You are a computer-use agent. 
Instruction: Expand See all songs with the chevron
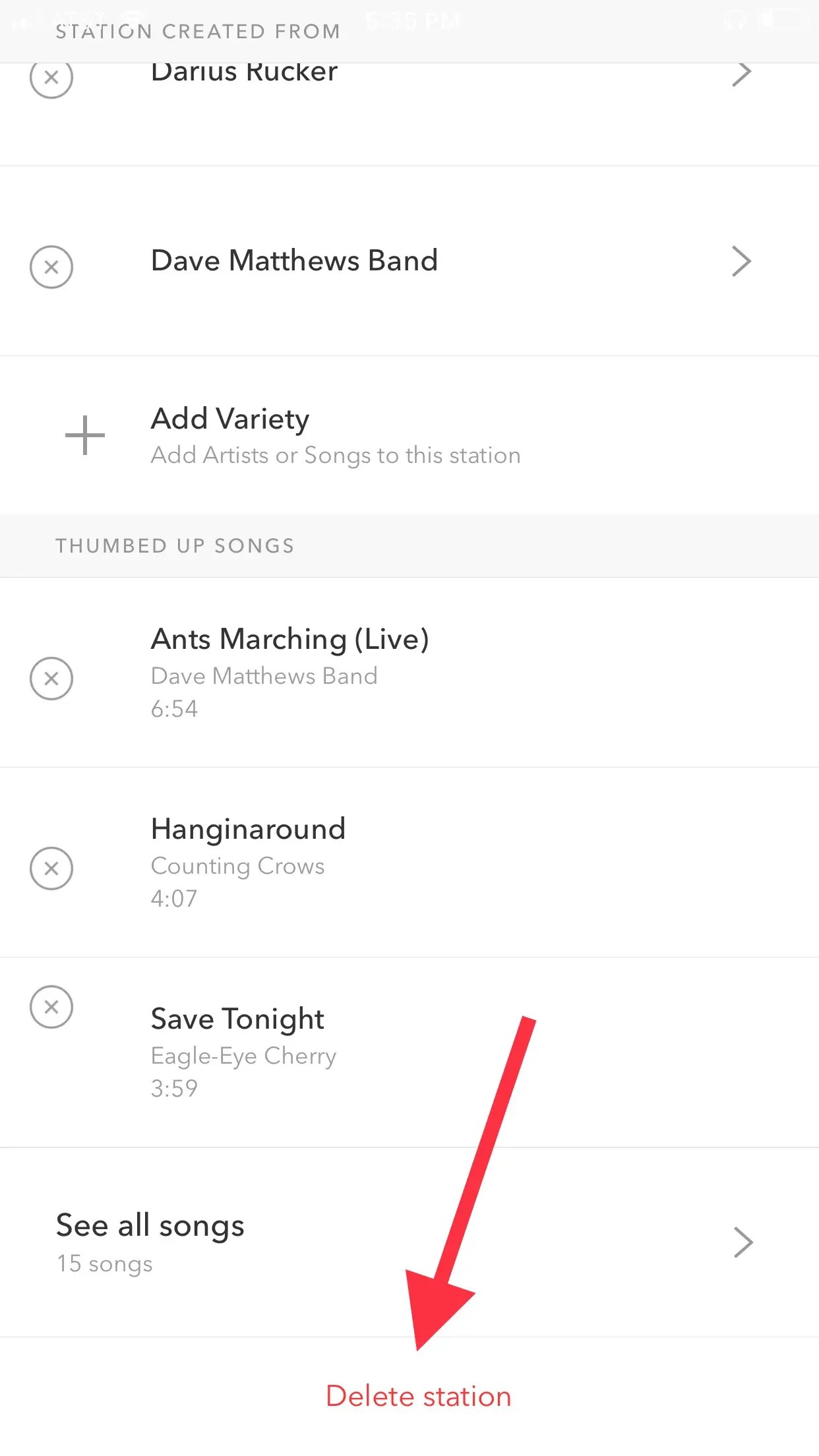(743, 1242)
